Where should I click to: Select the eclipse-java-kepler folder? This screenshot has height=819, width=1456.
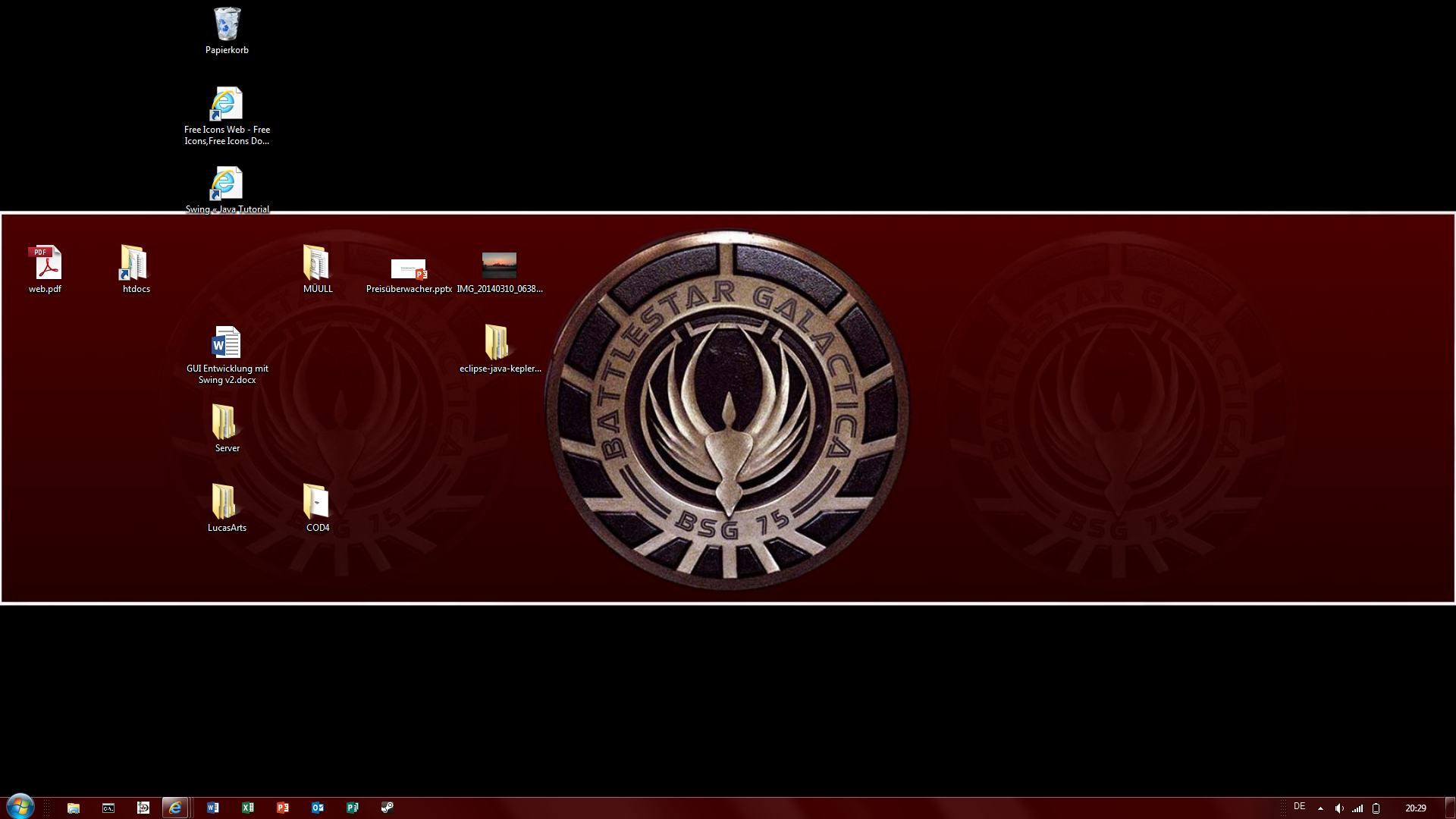[500, 349]
